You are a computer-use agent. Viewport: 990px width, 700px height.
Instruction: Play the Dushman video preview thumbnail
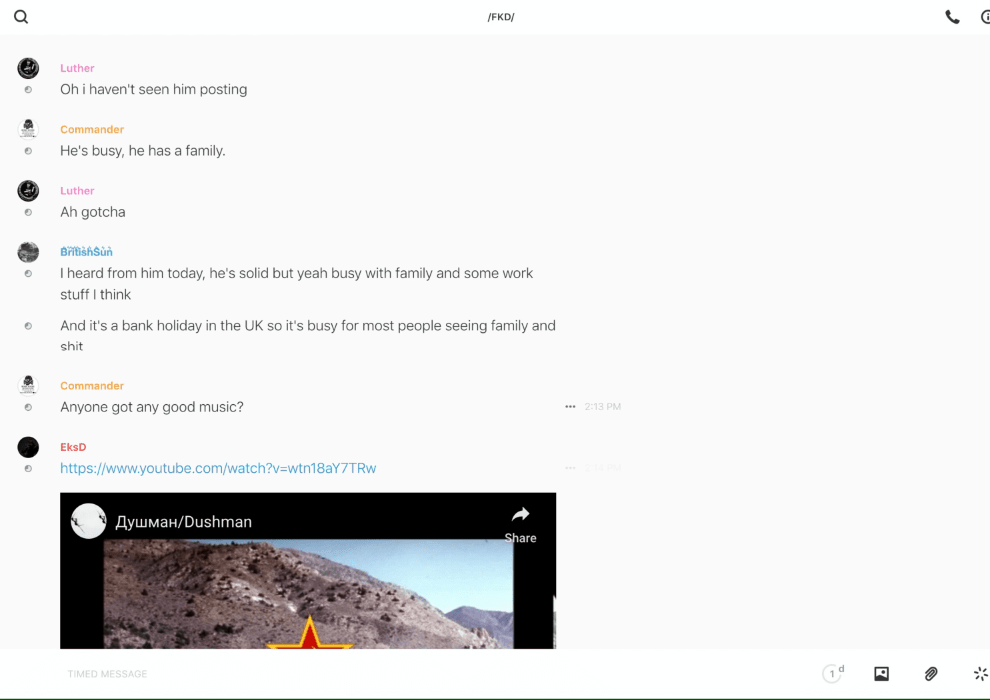pos(308,595)
